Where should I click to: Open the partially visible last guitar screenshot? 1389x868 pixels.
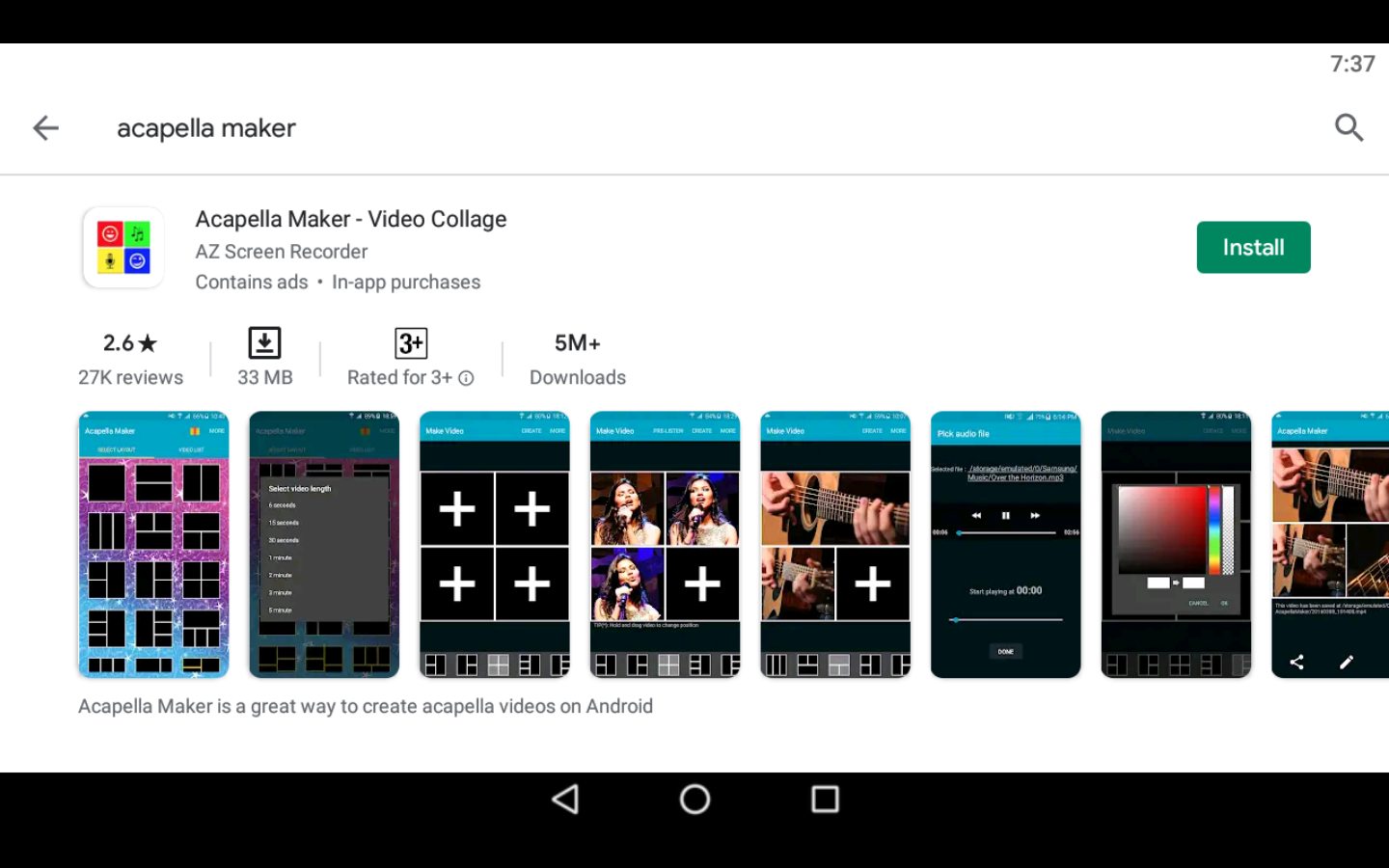point(1330,545)
